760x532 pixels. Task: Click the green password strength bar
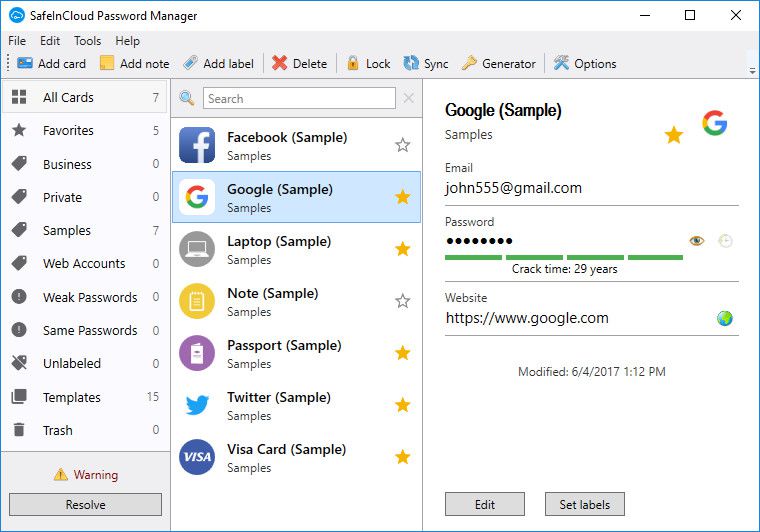click(x=564, y=257)
